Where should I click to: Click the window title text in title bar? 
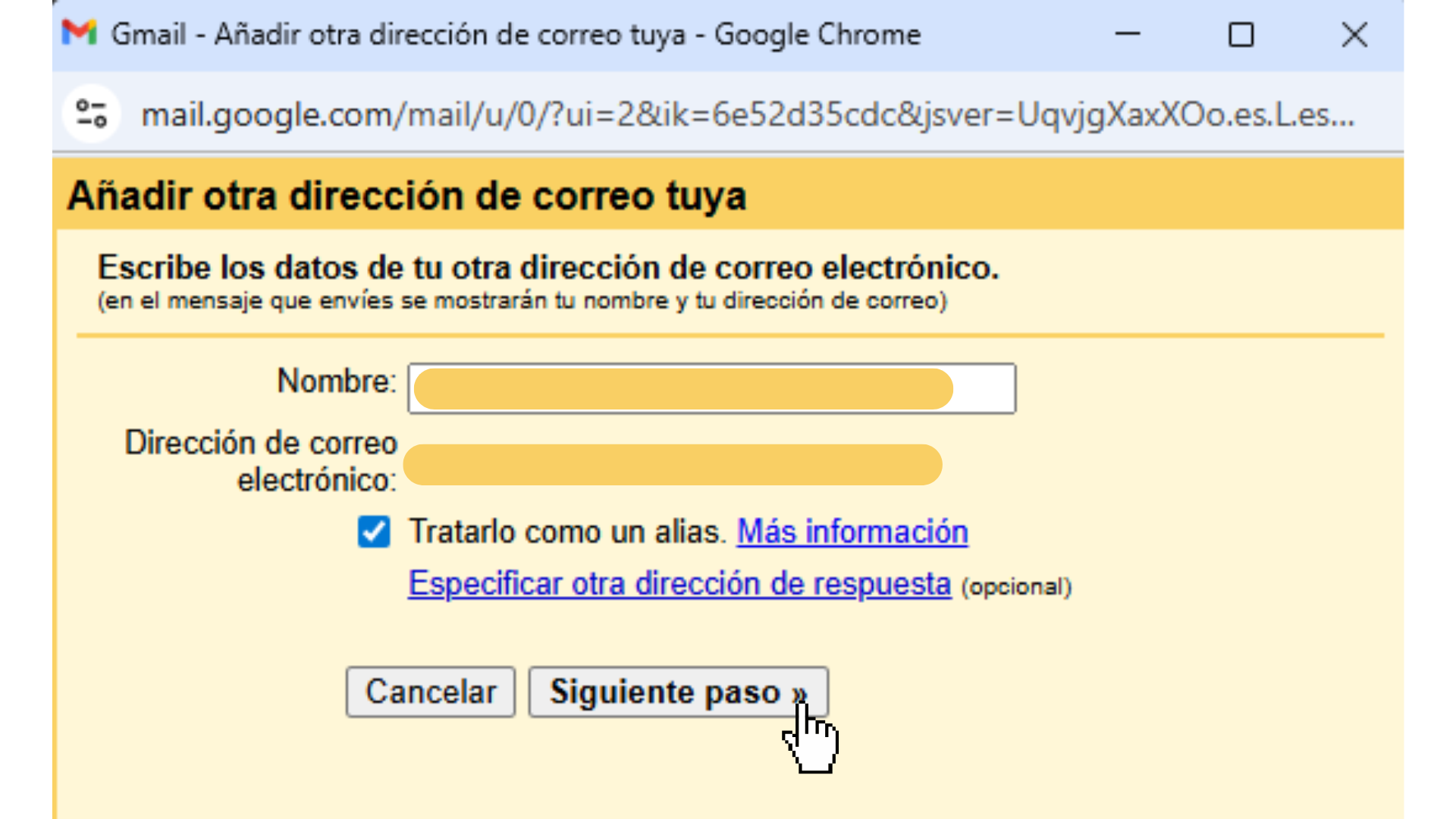[x=516, y=33]
